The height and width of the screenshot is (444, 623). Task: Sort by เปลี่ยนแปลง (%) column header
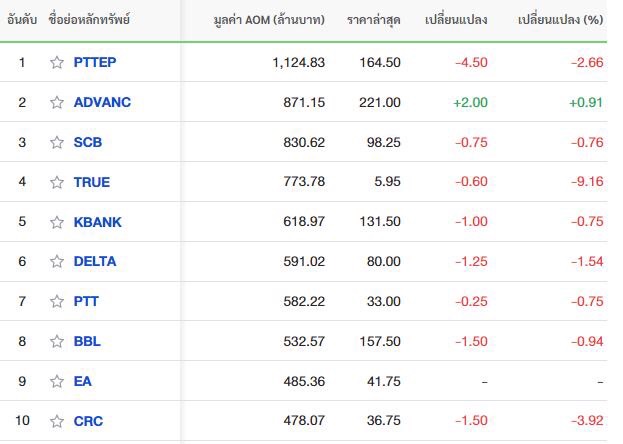(560, 19)
